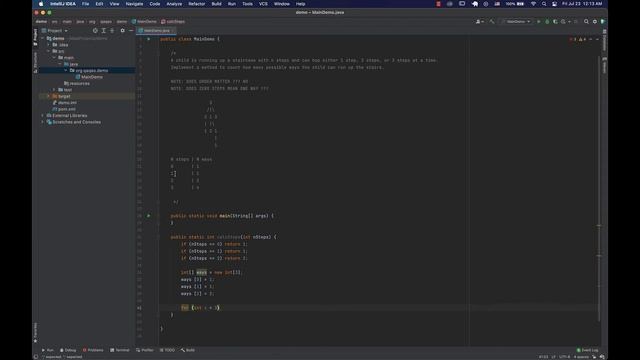This screenshot has height=360, width=640.
Task: Expand Scratches and Consoles node
Action: [43, 122]
